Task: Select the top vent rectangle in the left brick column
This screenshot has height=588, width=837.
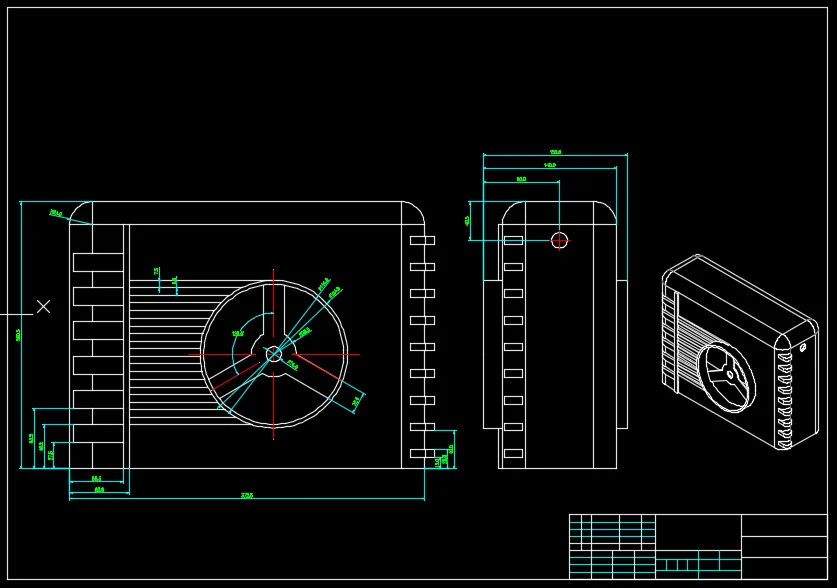Action: pyautogui.click(x=98, y=263)
